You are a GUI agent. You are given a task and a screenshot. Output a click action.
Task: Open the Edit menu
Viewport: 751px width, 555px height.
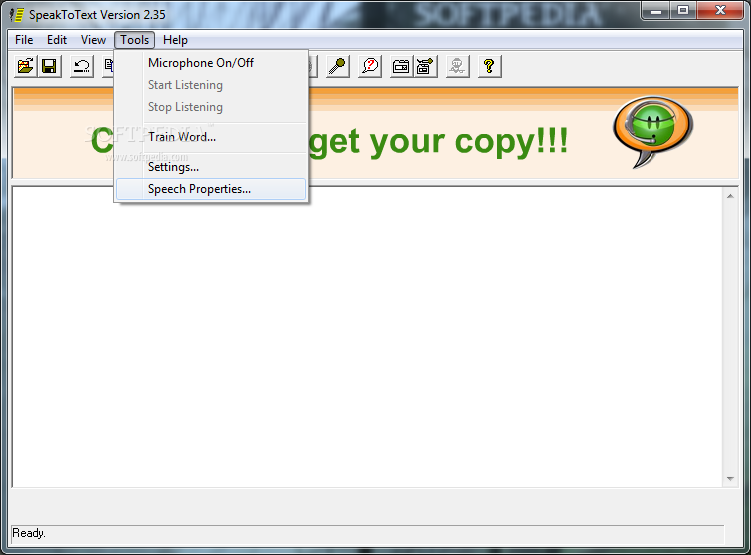pyautogui.click(x=57, y=40)
